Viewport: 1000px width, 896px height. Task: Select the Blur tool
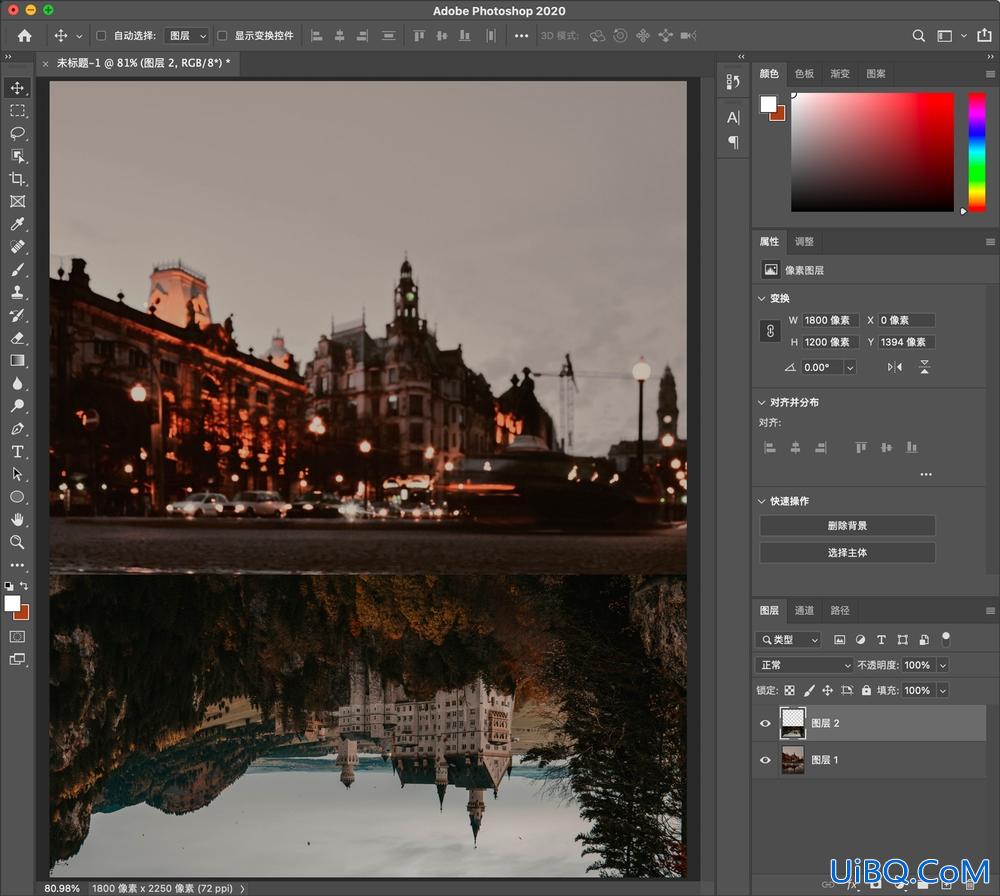[x=17, y=383]
